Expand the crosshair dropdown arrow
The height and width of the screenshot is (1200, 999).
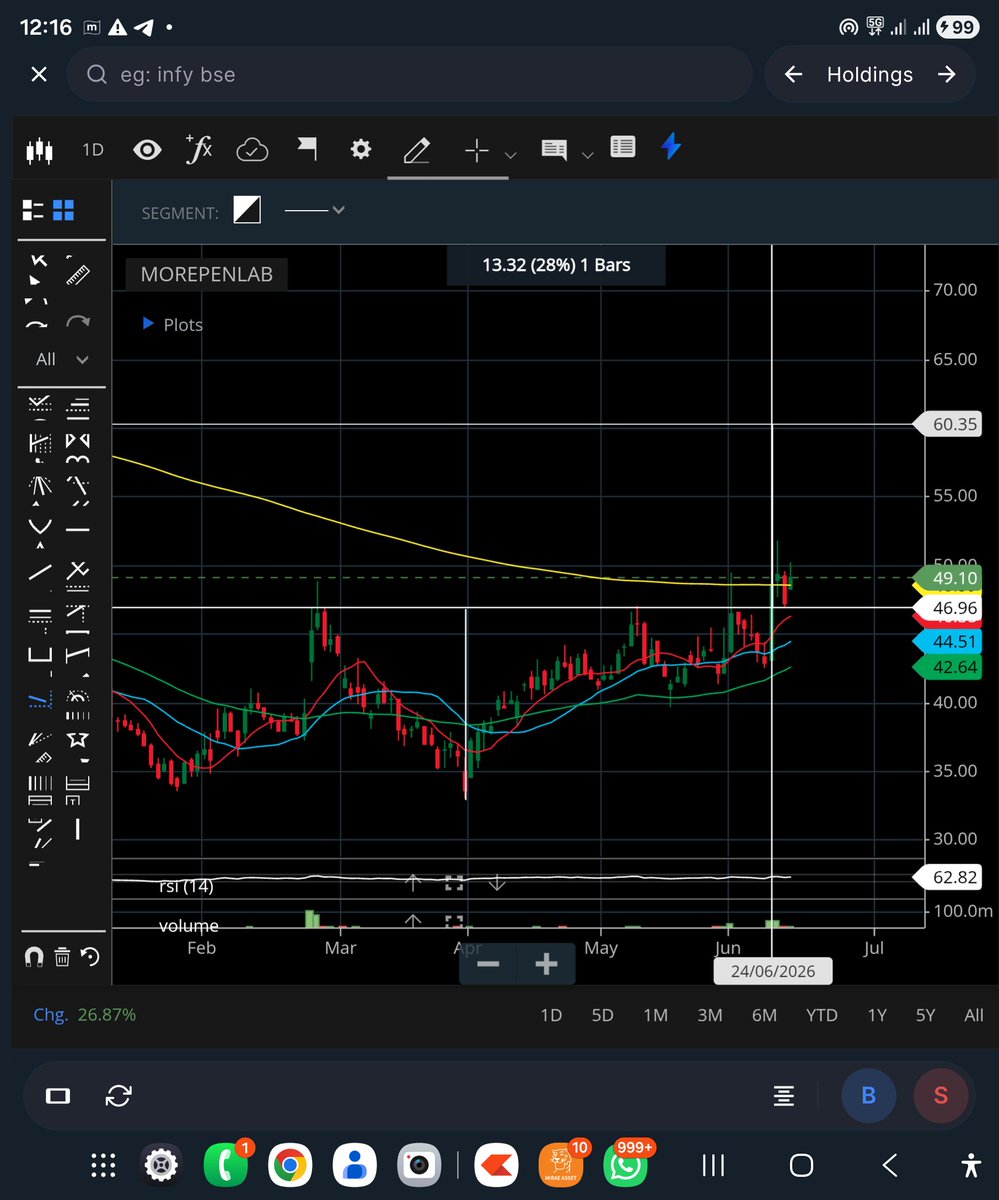click(510, 155)
